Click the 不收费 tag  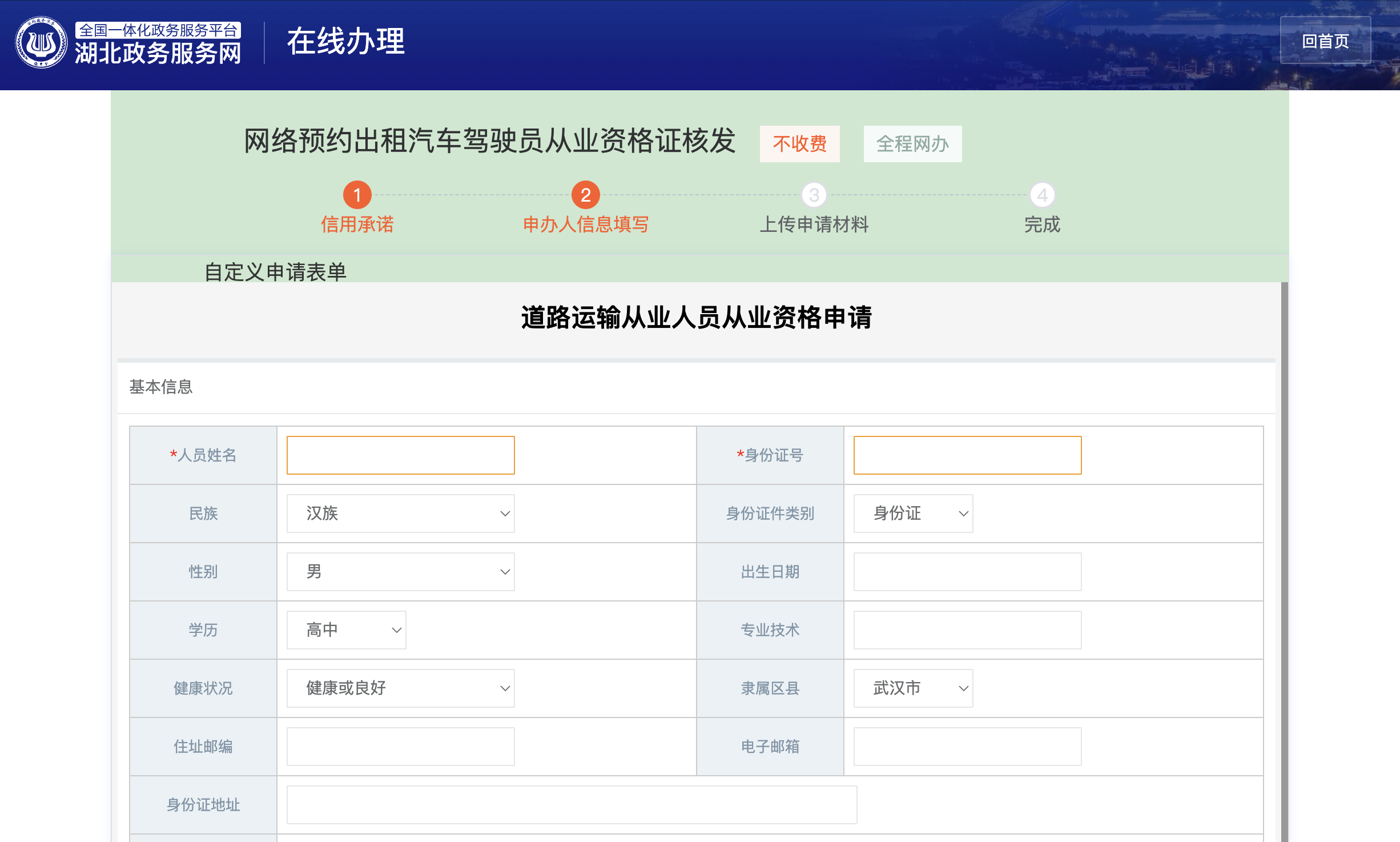tap(799, 143)
